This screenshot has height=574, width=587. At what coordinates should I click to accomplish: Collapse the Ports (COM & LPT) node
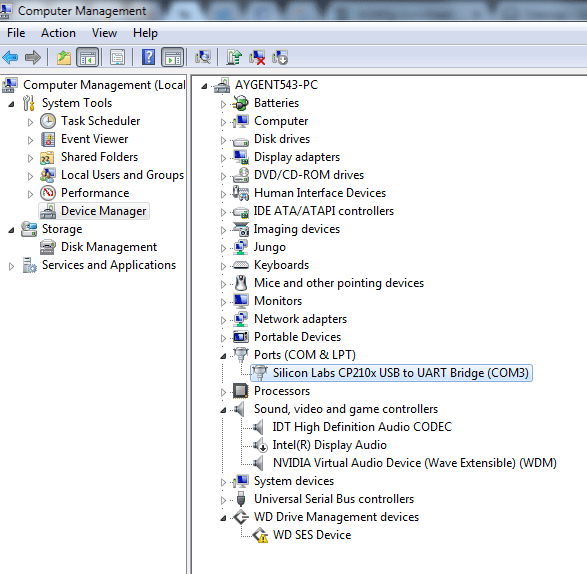223,355
